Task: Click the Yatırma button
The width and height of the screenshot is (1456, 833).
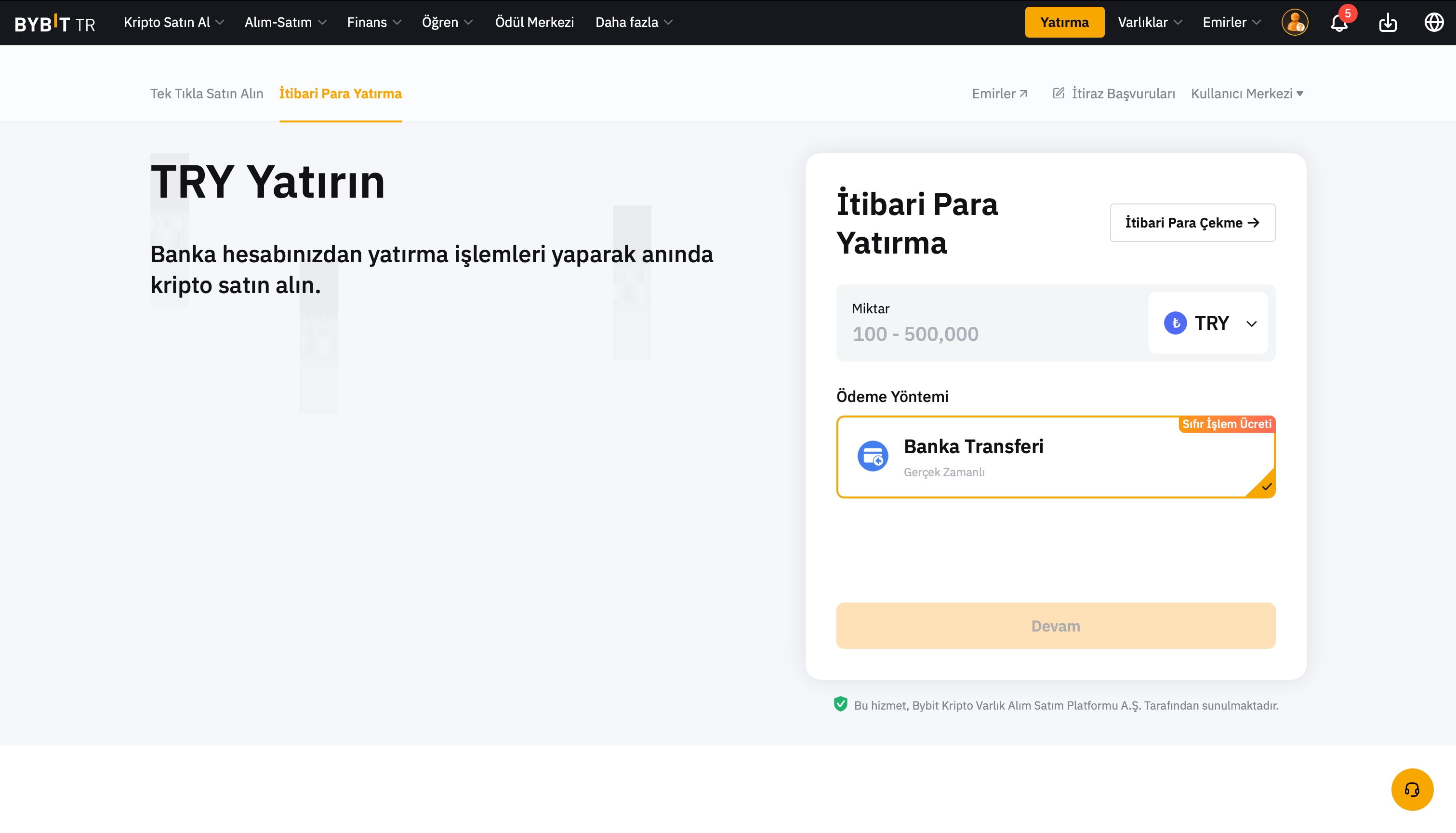Action: [x=1064, y=22]
